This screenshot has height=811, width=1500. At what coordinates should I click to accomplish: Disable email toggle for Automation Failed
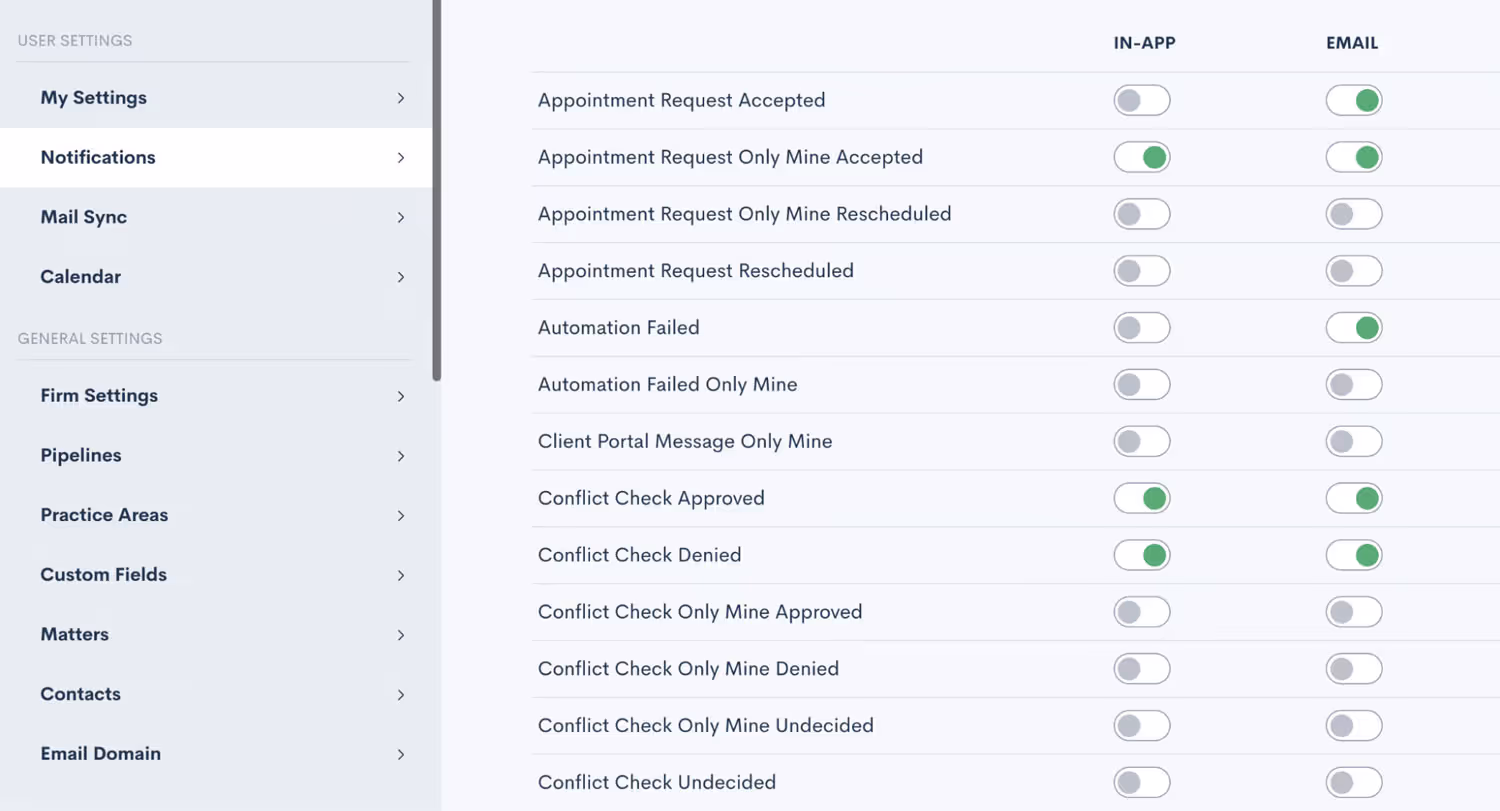(x=1354, y=327)
